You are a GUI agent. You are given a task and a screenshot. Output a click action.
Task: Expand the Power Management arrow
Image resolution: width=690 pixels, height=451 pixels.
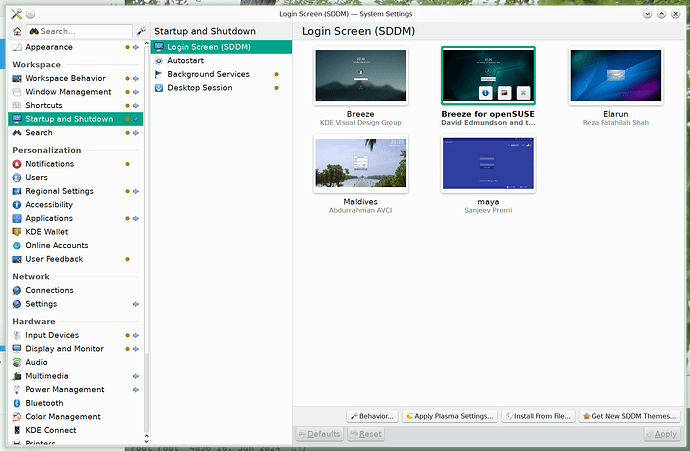coord(136,390)
